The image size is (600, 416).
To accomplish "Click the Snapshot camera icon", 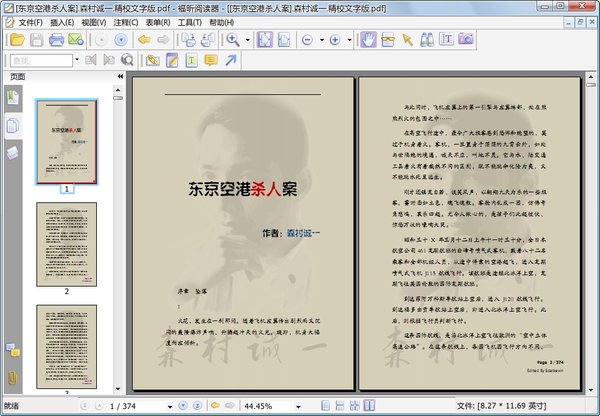I will point(465,40).
